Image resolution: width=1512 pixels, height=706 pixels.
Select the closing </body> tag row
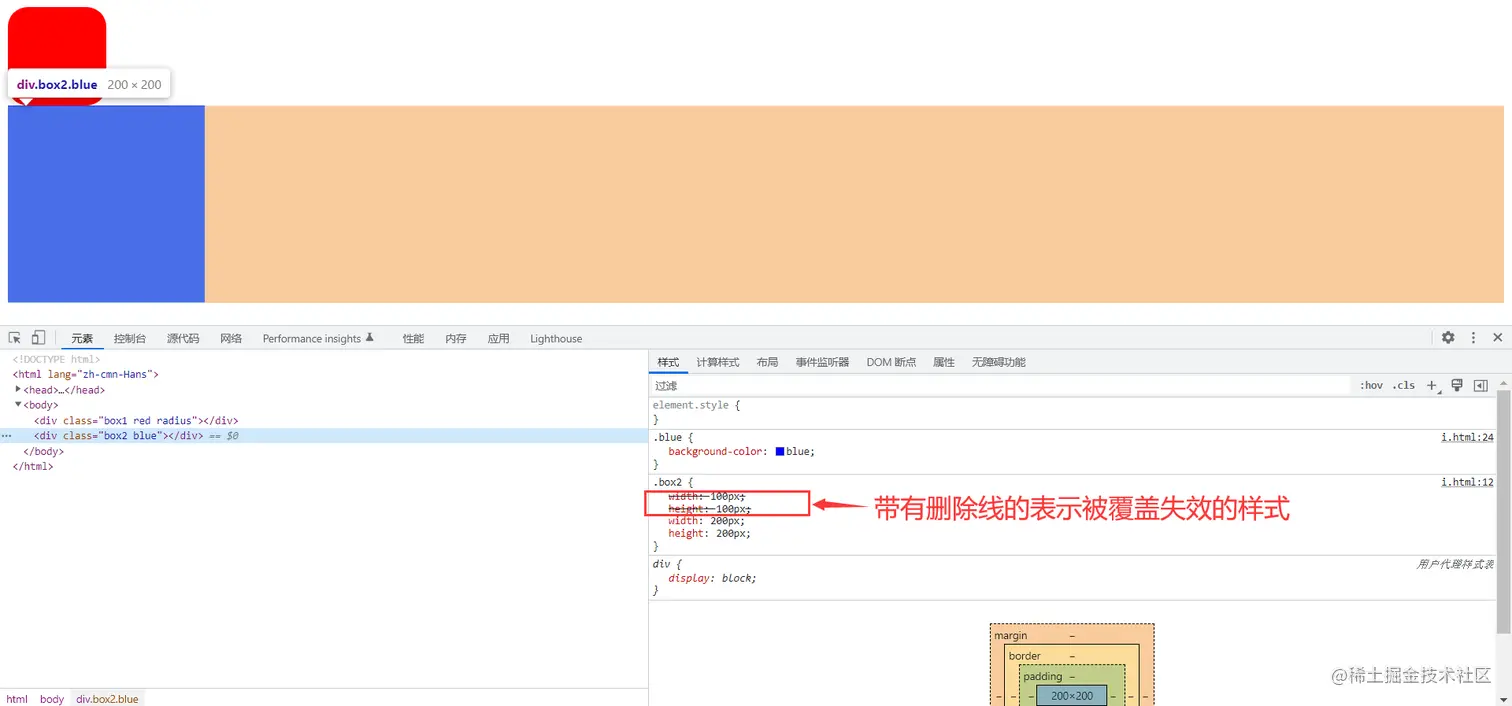click(44, 451)
